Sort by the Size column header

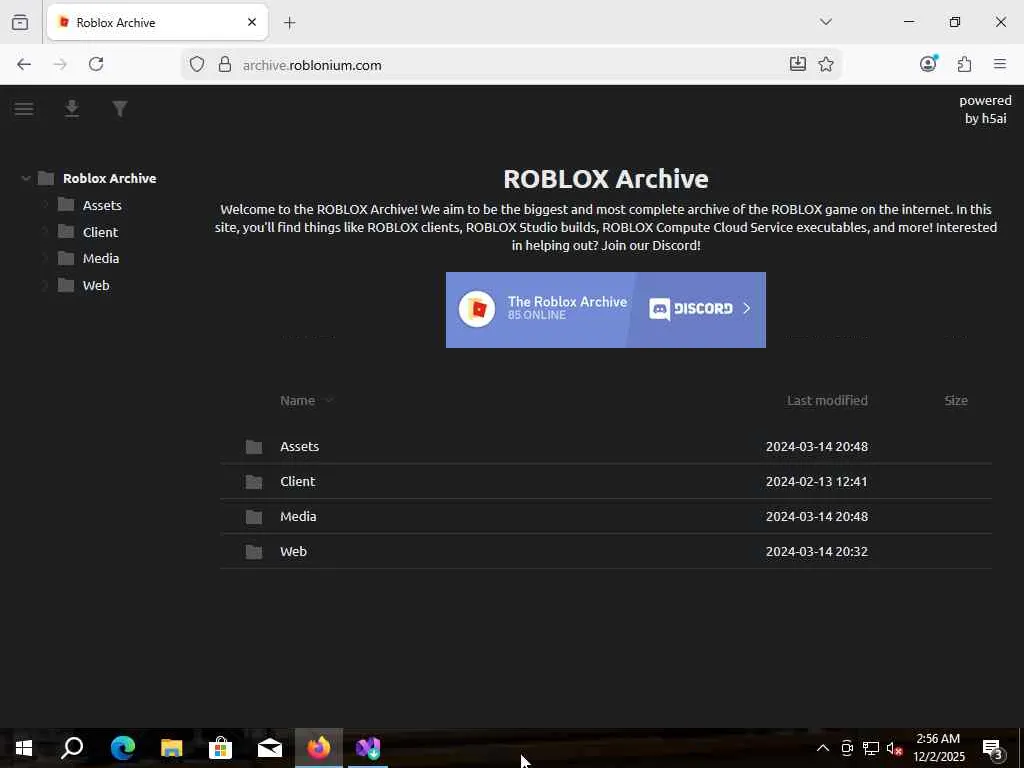(x=955, y=400)
